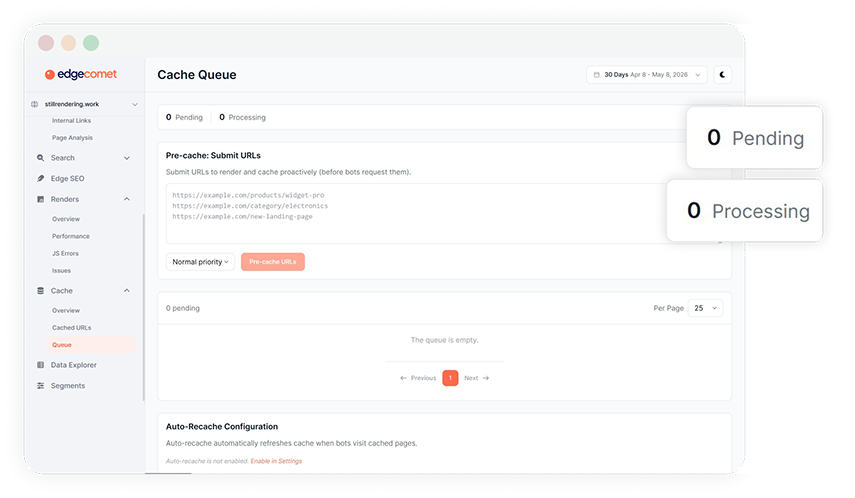Click the Previous pagination link

point(418,378)
